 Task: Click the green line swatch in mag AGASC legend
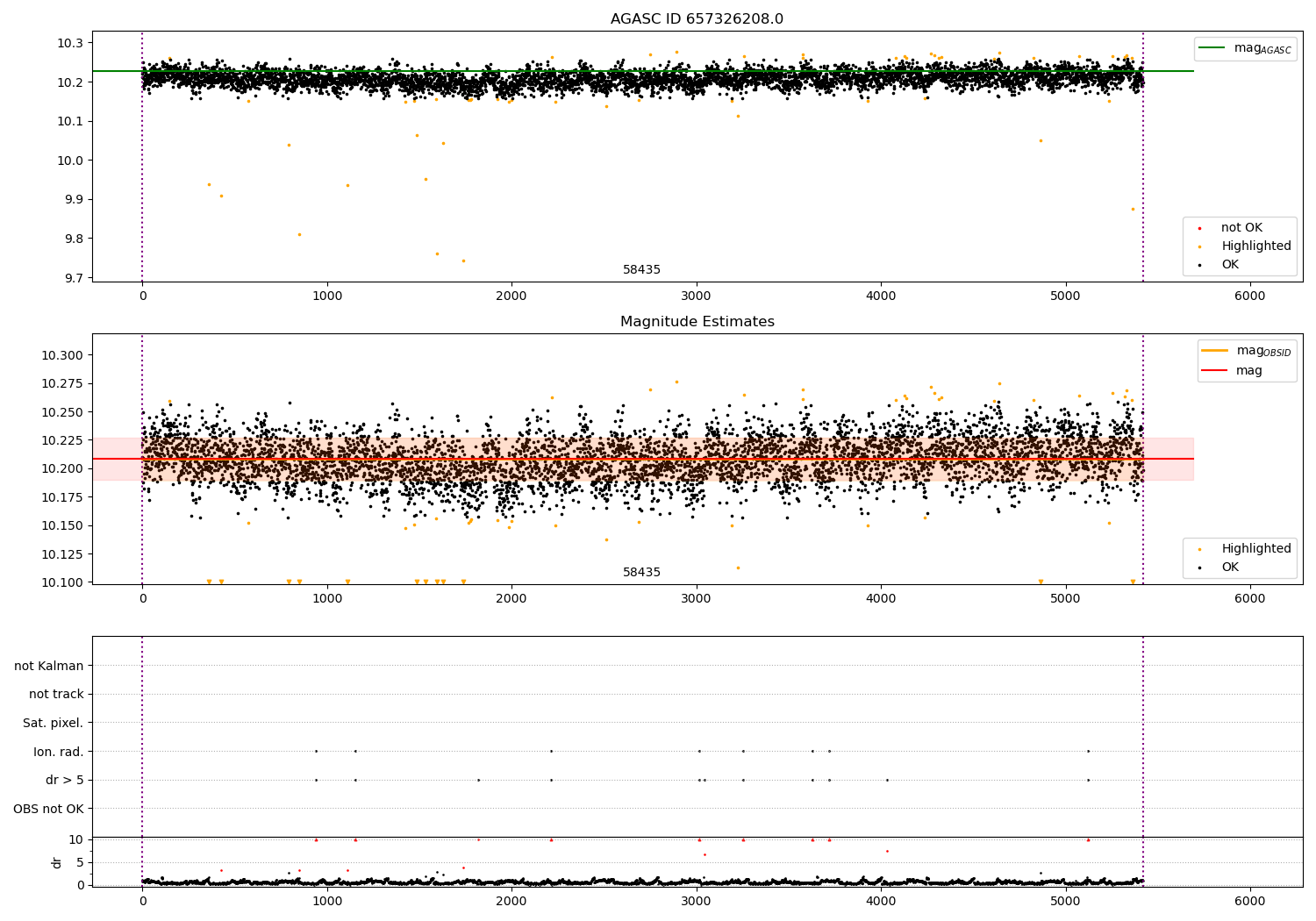[x=1213, y=48]
